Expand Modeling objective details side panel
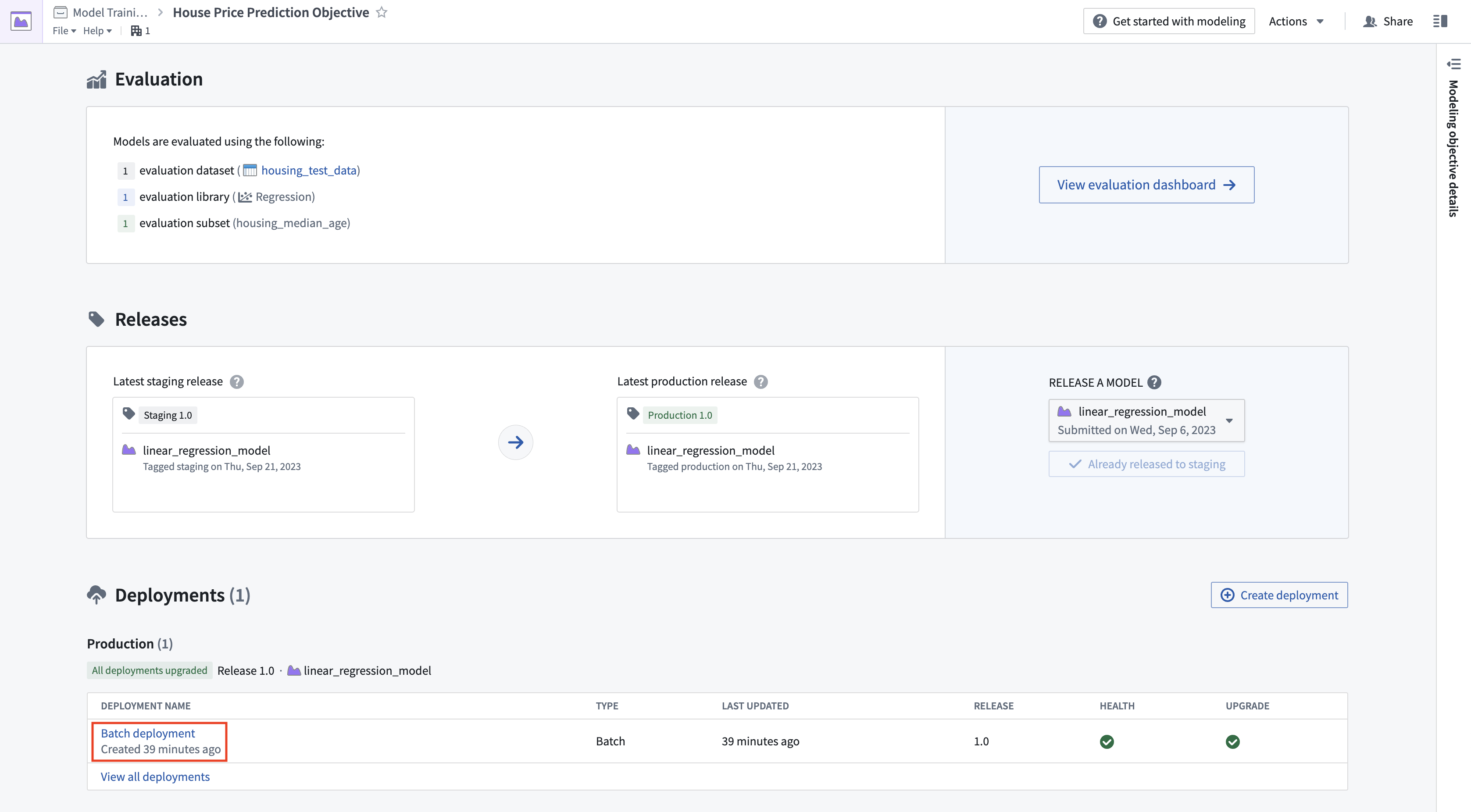This screenshot has height=812, width=1471. pos(1453,137)
